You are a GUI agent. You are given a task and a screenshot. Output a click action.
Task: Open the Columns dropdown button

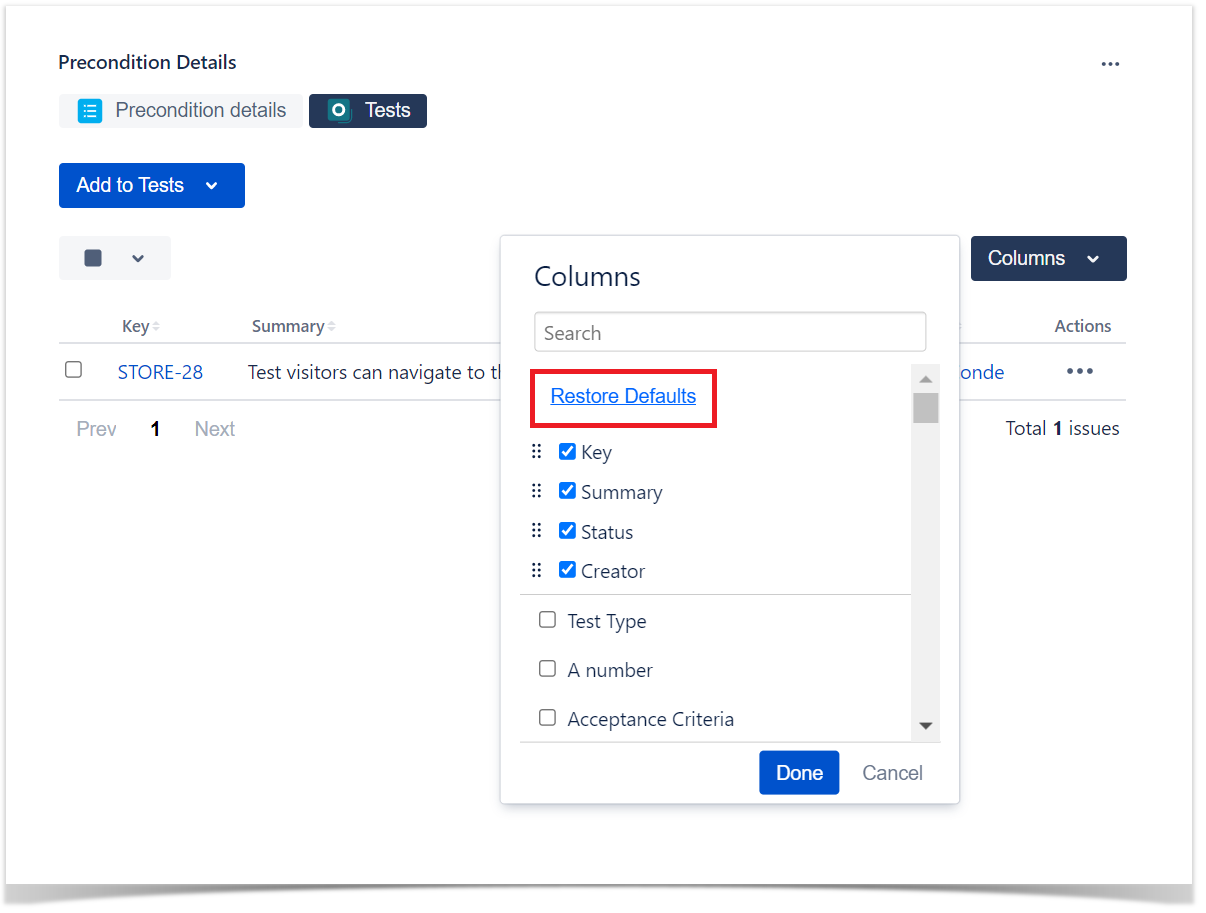coord(1049,258)
